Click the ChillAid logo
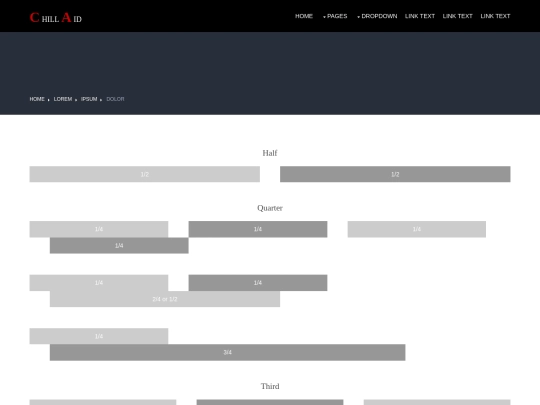This screenshot has height=405, width=540. [x=55, y=17]
